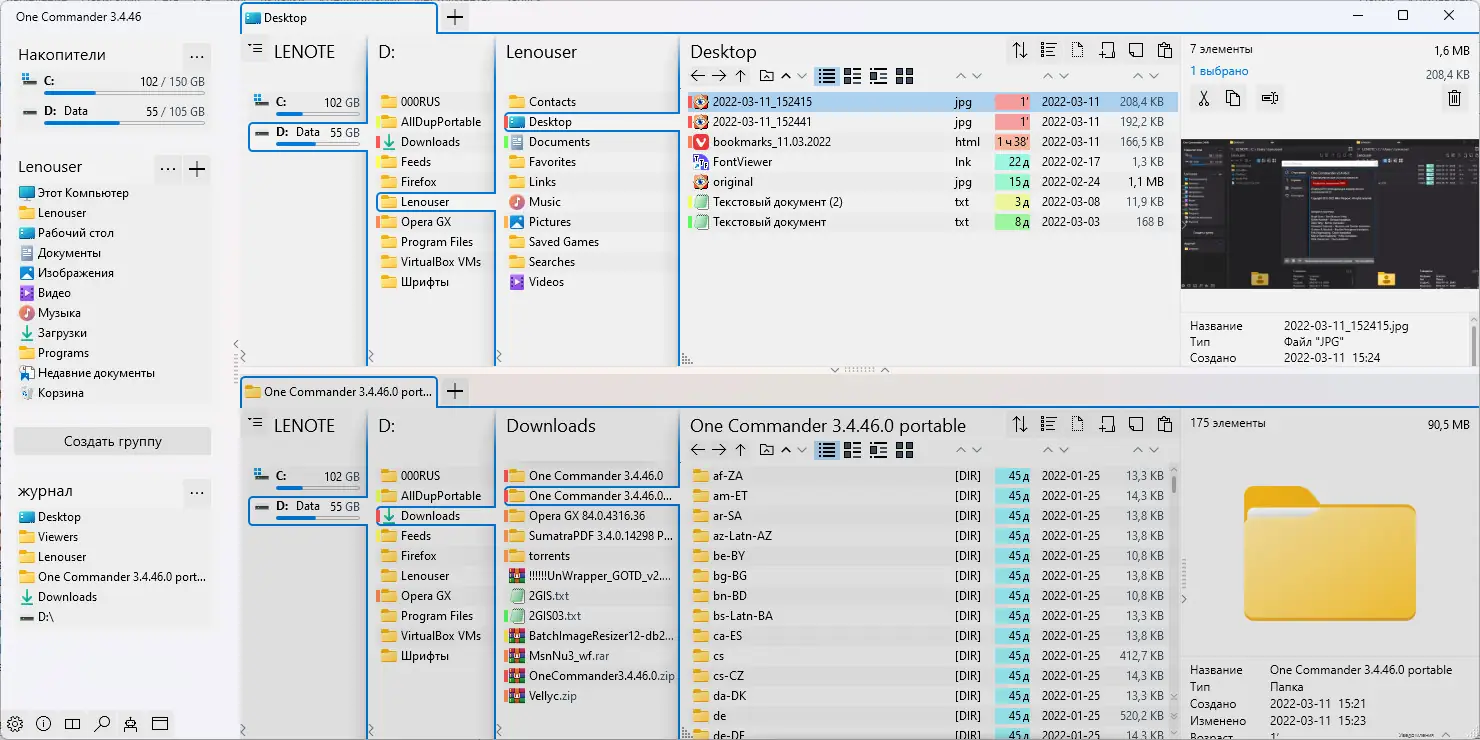Screen dimensions: 1480x740
Task: Switch One Commander portable pane to tiles view
Action: (853, 450)
